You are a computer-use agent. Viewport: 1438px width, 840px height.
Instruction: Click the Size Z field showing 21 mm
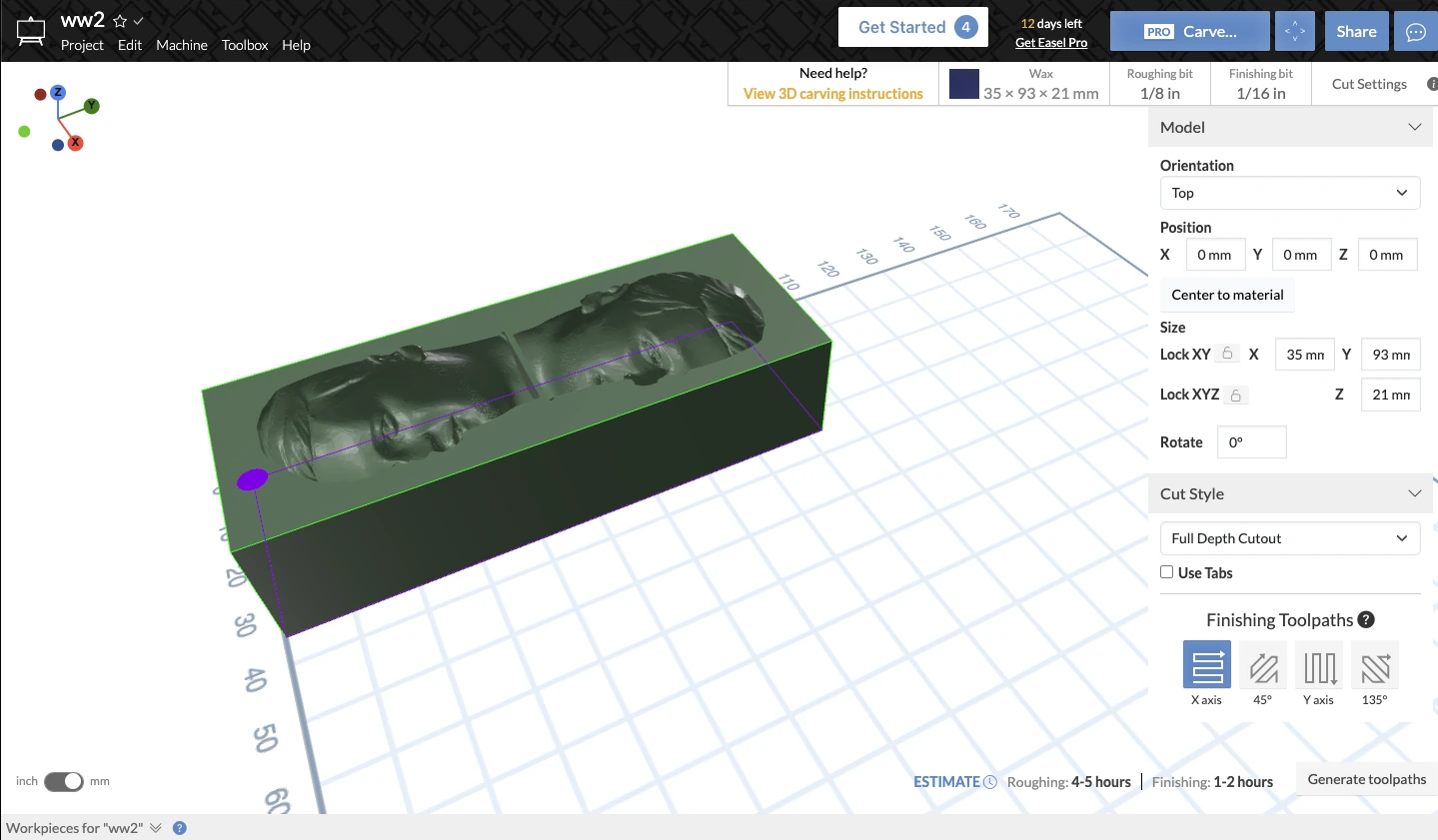(x=1391, y=395)
